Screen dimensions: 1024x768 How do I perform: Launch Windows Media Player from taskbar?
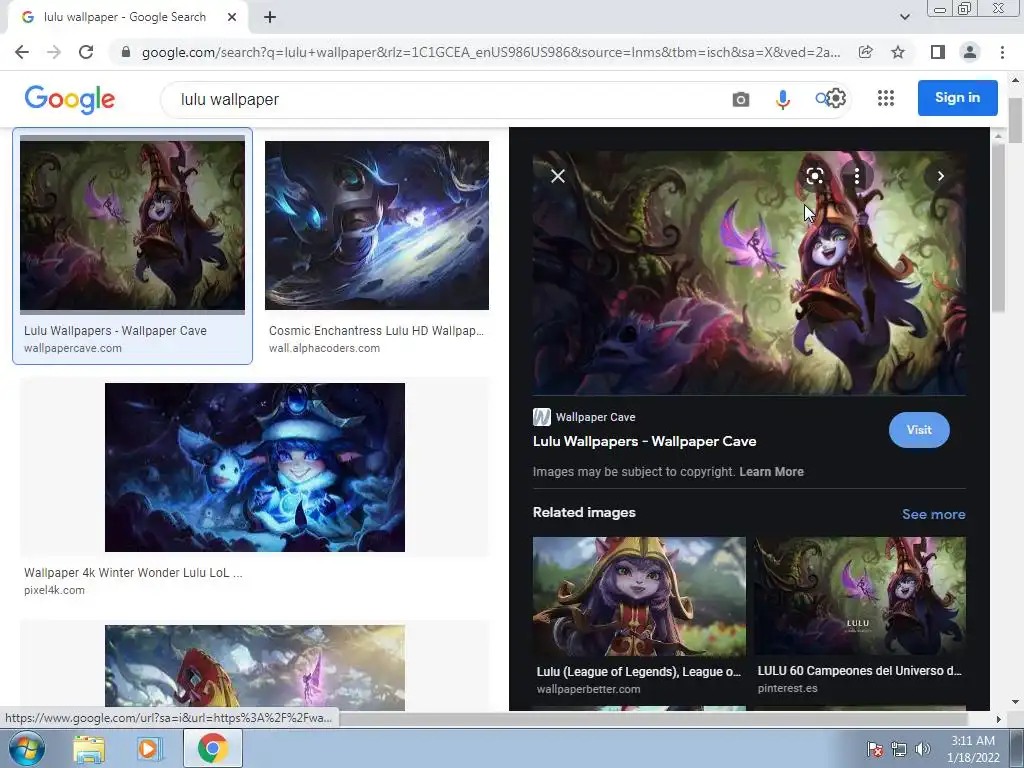(x=150, y=749)
